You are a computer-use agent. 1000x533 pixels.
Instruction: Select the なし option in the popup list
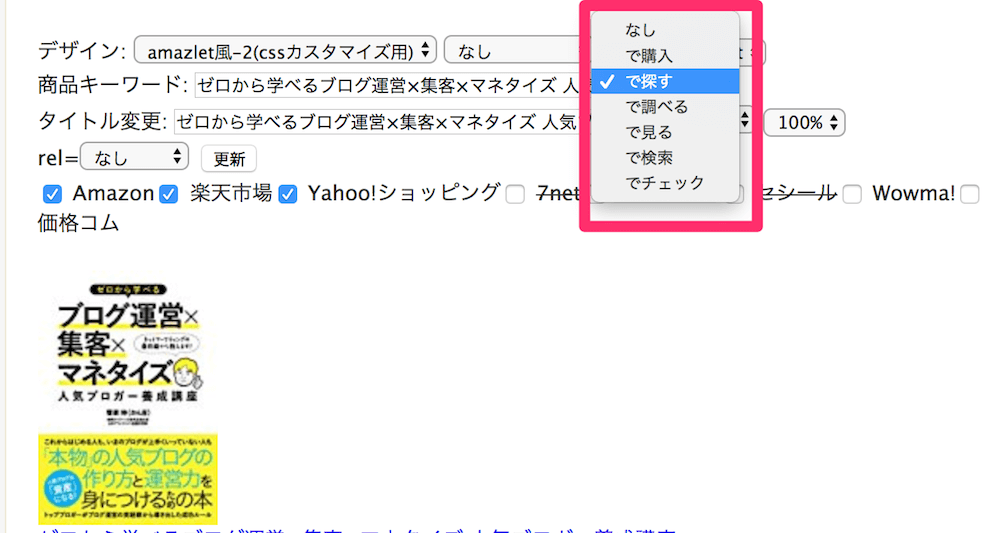click(x=665, y=30)
